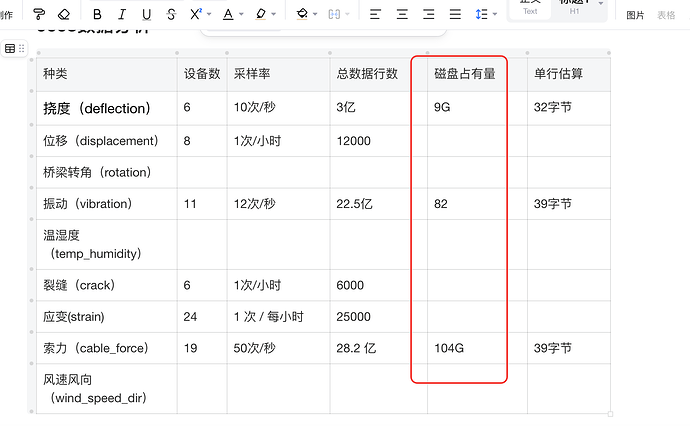Image resolution: width=690 pixels, height=426 pixels.
Task: Apply the cell fill bucket color
Action: tap(302, 15)
